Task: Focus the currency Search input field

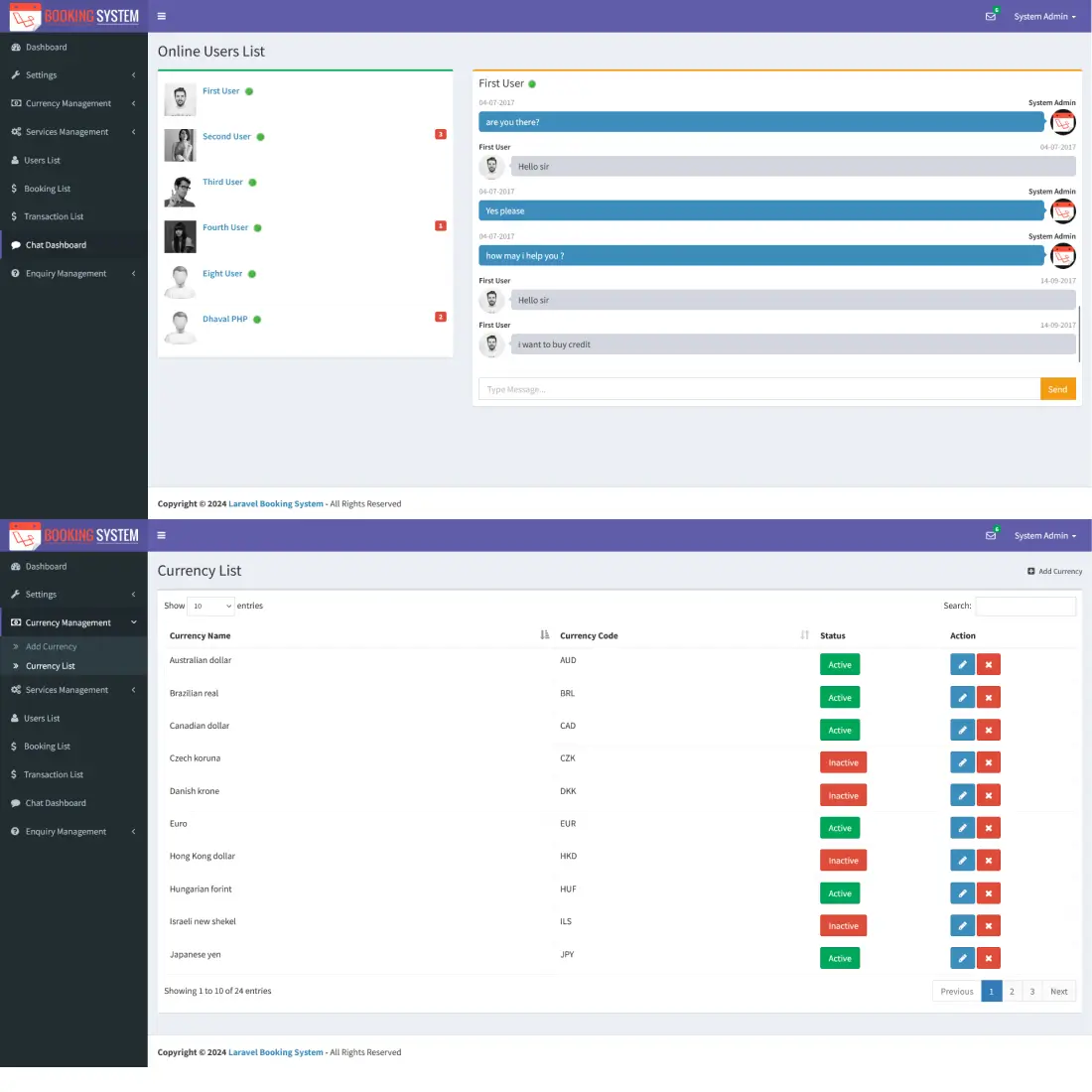Action: 1025,606
